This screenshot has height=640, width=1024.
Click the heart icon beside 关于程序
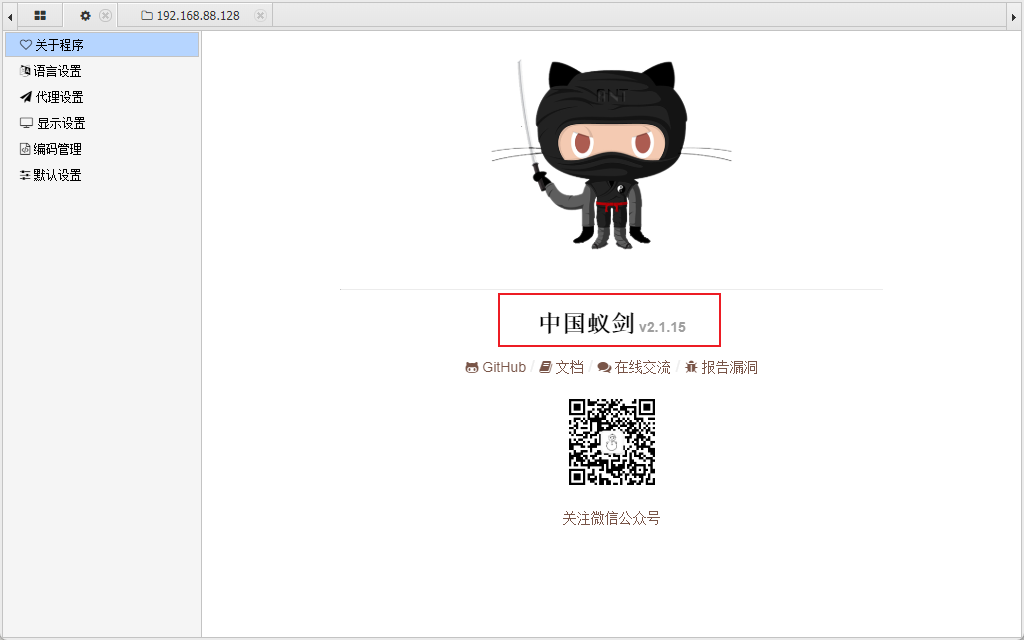(x=25, y=45)
